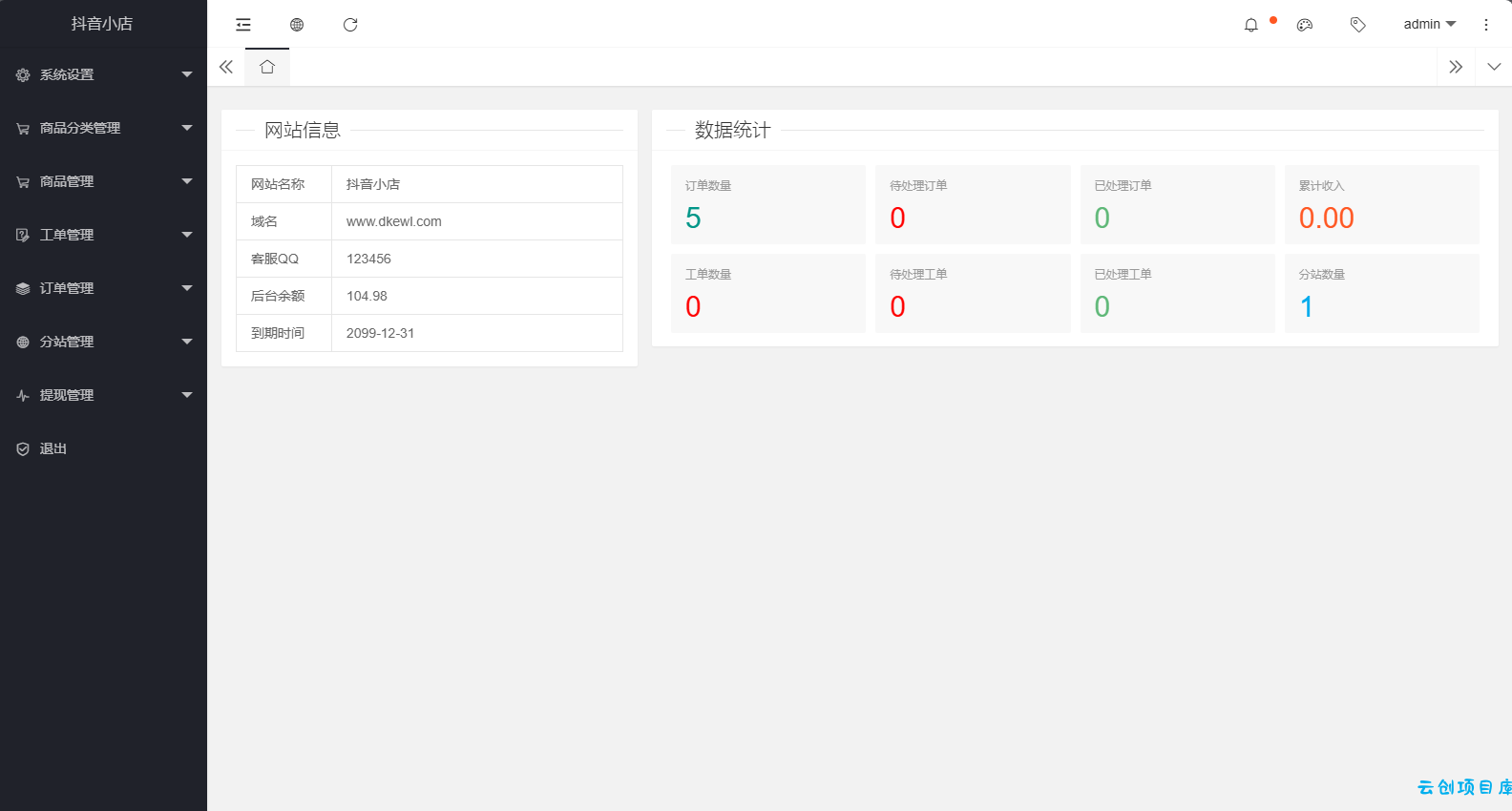Click the 抖音小店 sidebar logo title
This screenshot has height=811, width=1512.
coord(102,24)
